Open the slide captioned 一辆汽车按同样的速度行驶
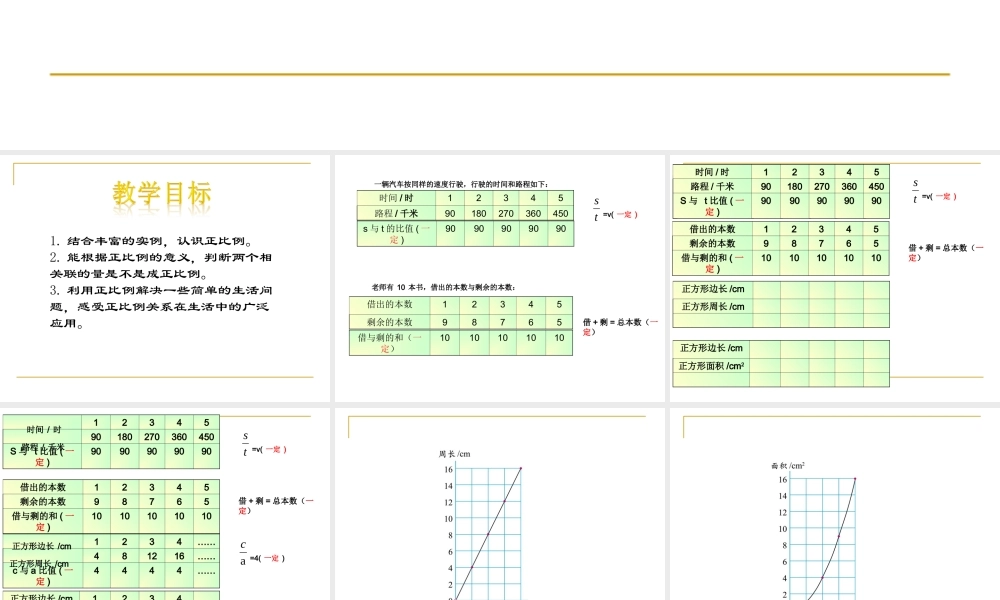The width and height of the screenshot is (1000, 600). pyautogui.click(x=499, y=278)
